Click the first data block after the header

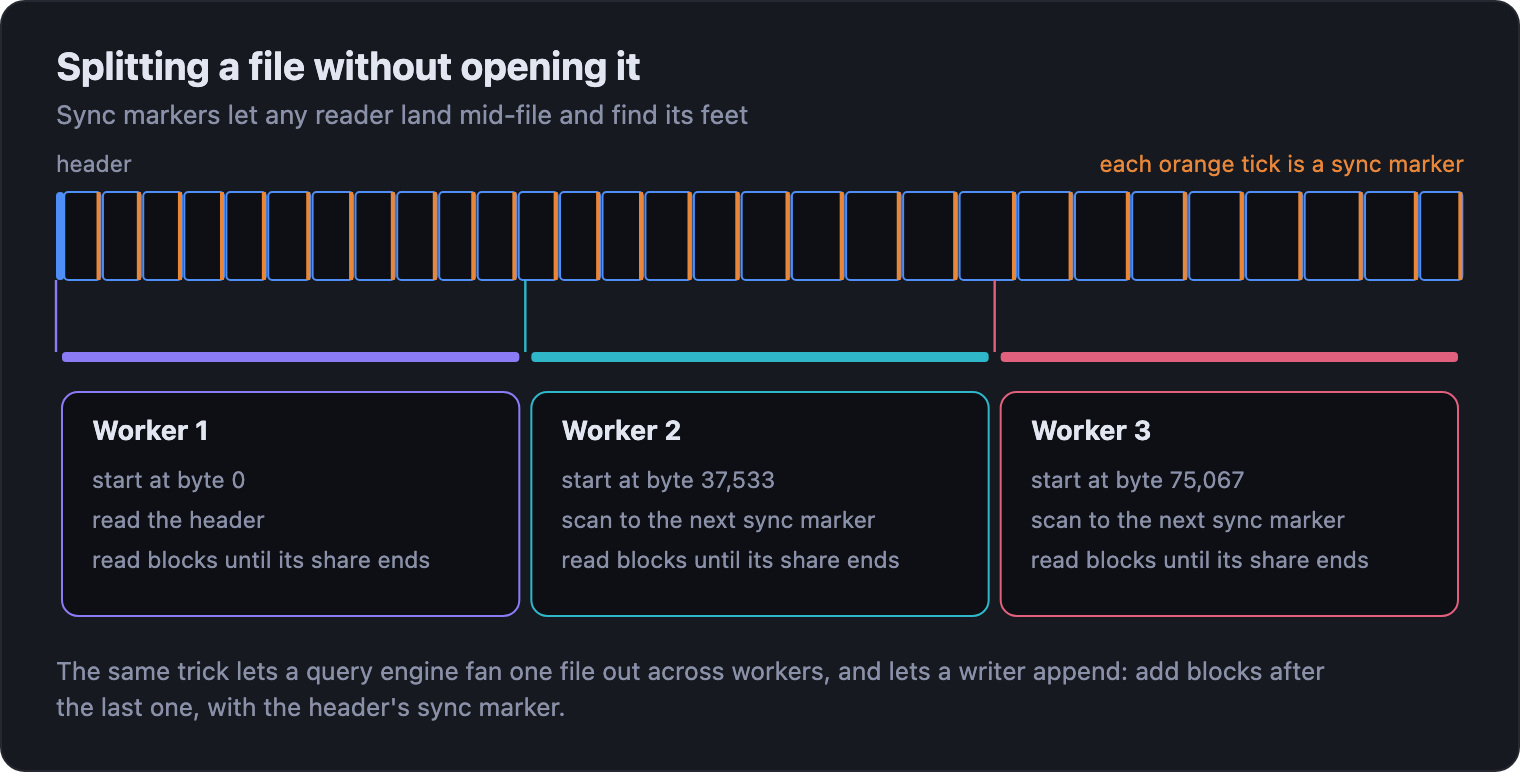(x=81, y=236)
